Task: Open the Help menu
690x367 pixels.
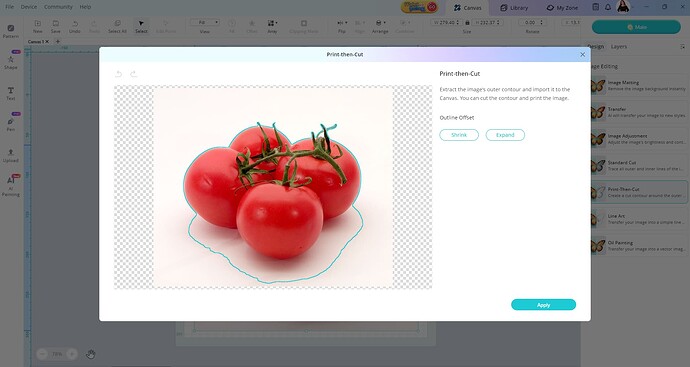Action: pos(85,7)
